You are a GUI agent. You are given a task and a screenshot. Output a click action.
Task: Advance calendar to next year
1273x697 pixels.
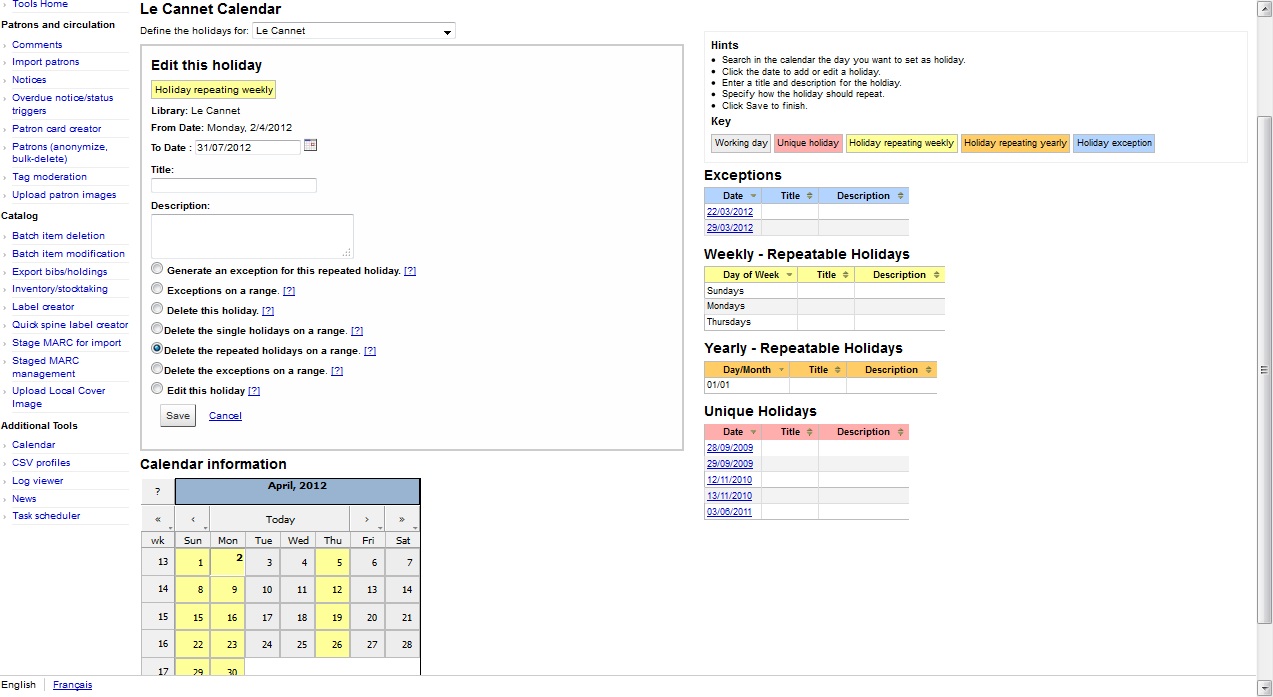click(402, 520)
